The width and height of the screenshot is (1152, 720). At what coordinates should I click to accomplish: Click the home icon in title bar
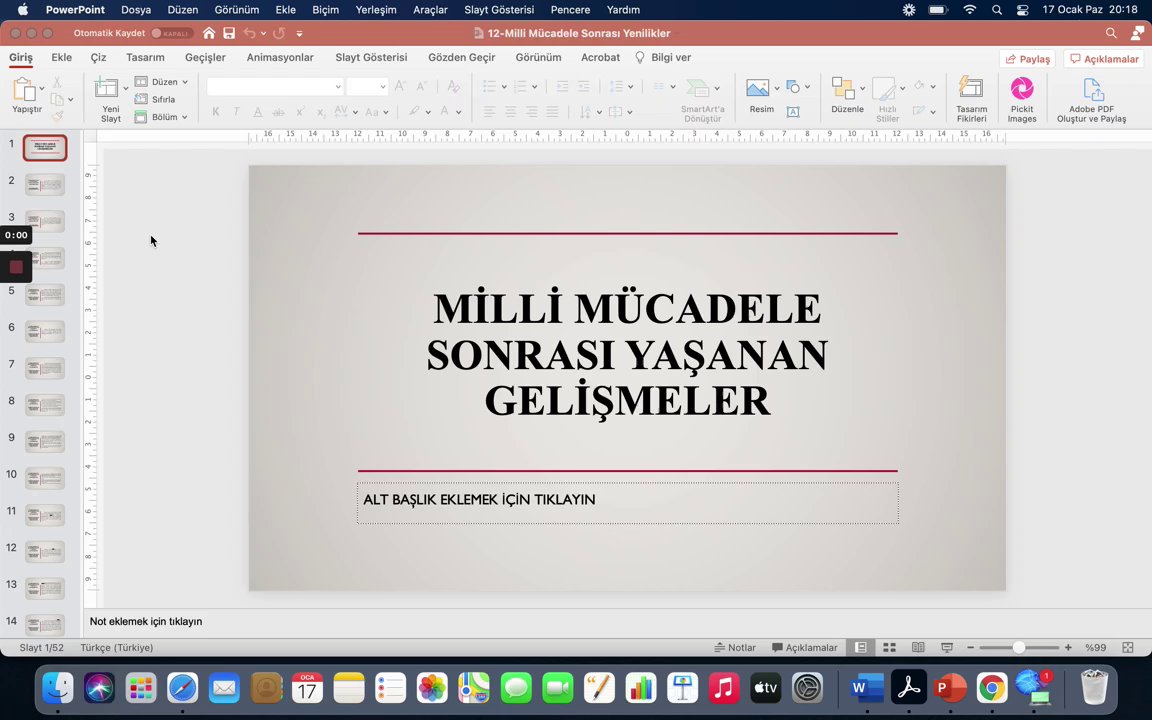pos(209,33)
